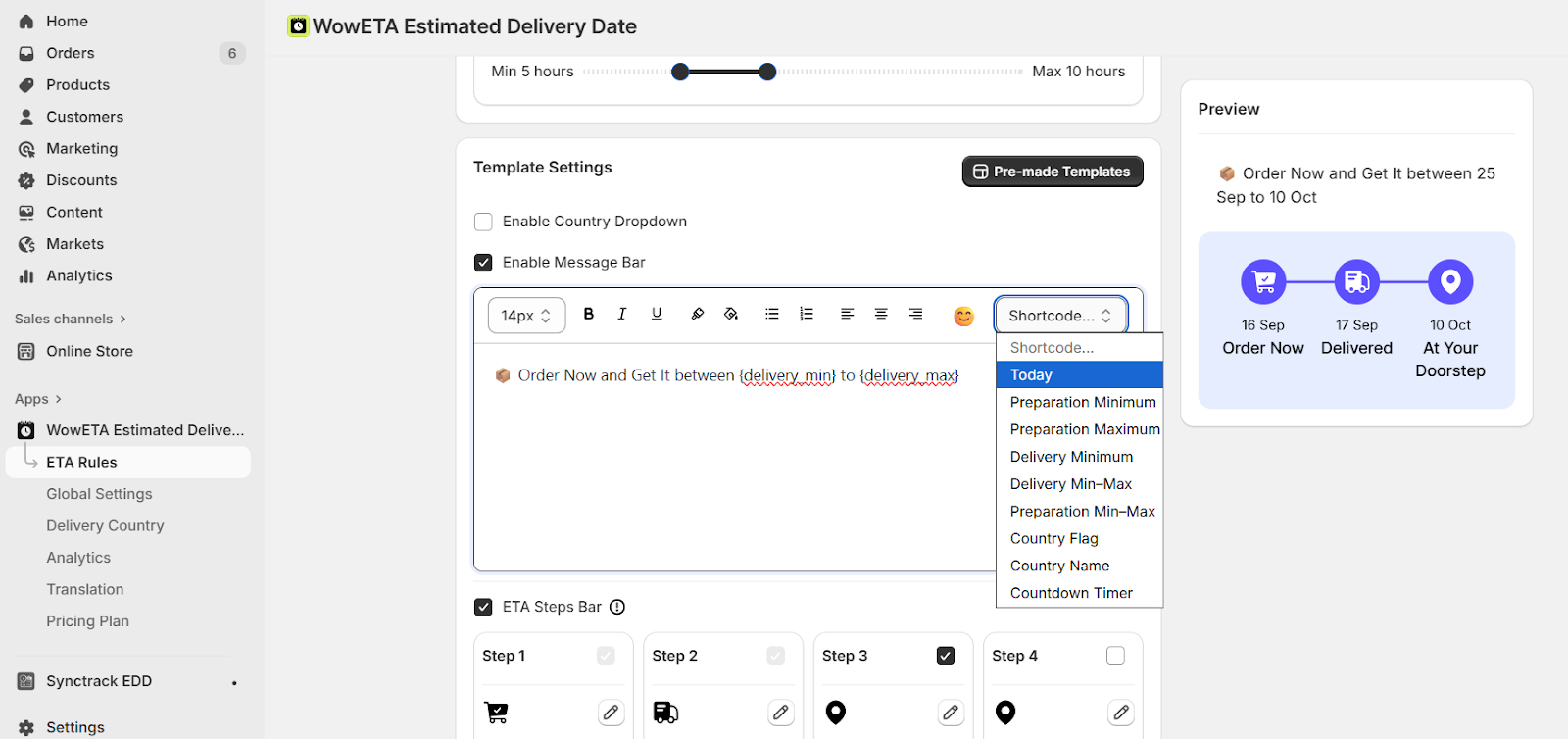Enable the Step 4 checkbox

1115,656
